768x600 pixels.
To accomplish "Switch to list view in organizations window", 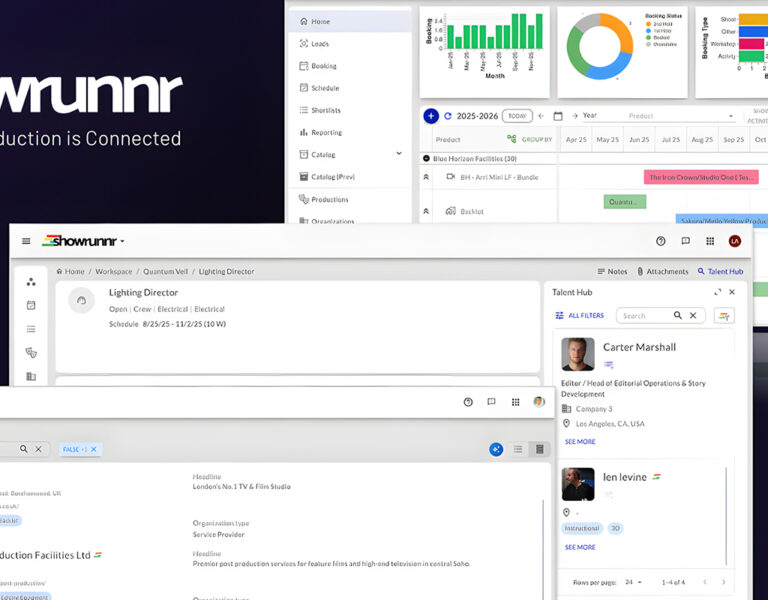I will (518, 449).
